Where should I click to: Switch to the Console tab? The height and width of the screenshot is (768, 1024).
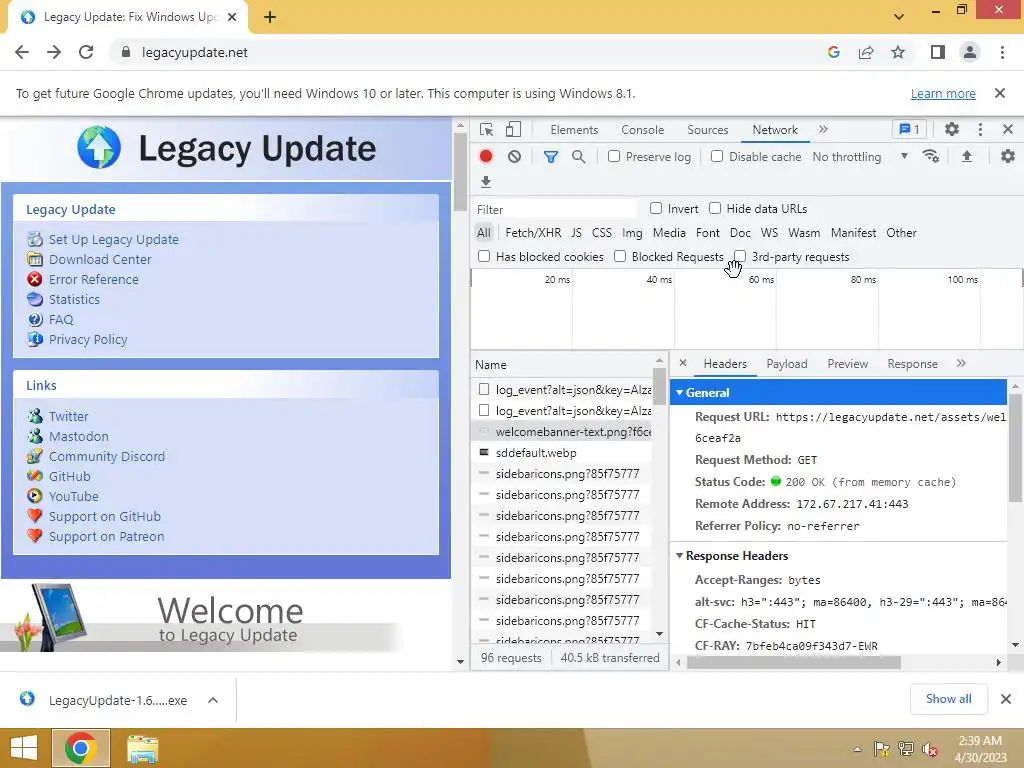[643, 130]
